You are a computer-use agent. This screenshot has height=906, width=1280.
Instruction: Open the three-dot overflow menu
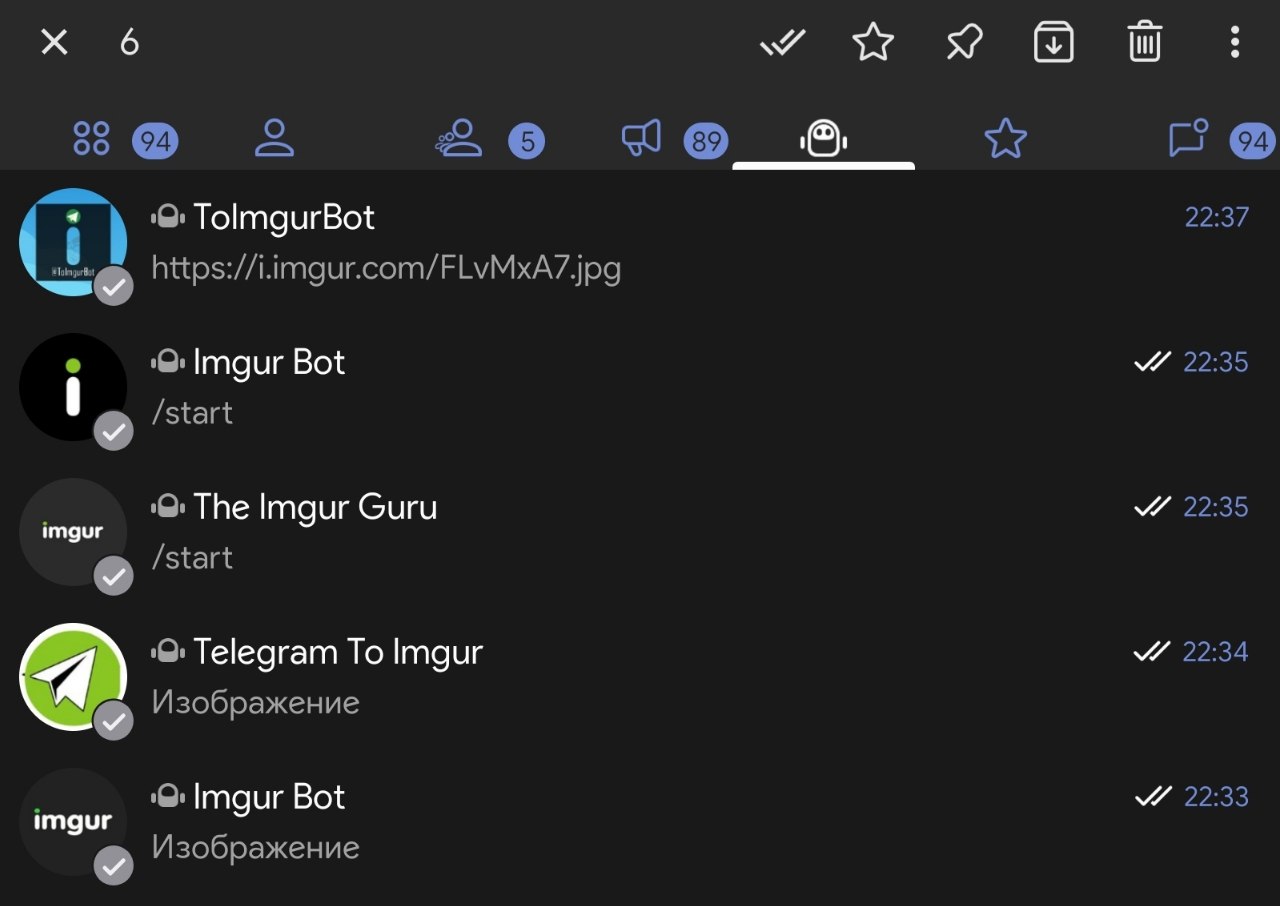[1235, 43]
